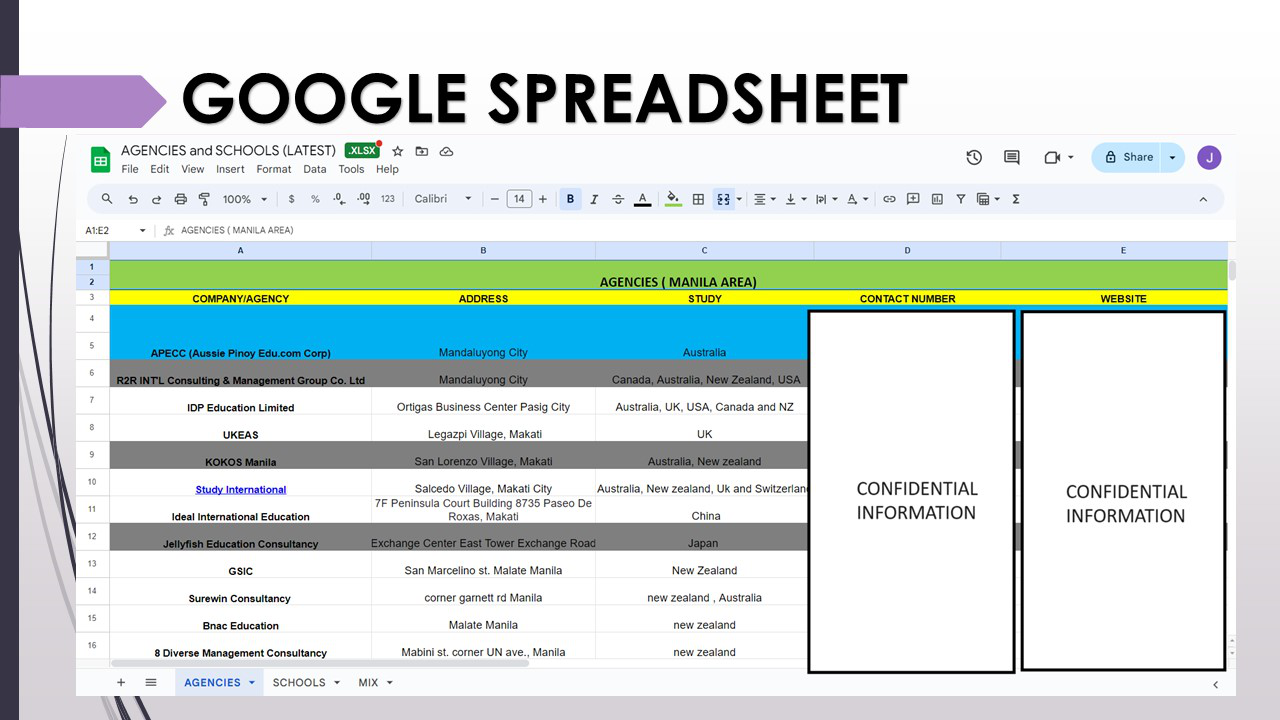1280x720 pixels.
Task: Open vertical align dropdown
Action: click(795, 199)
